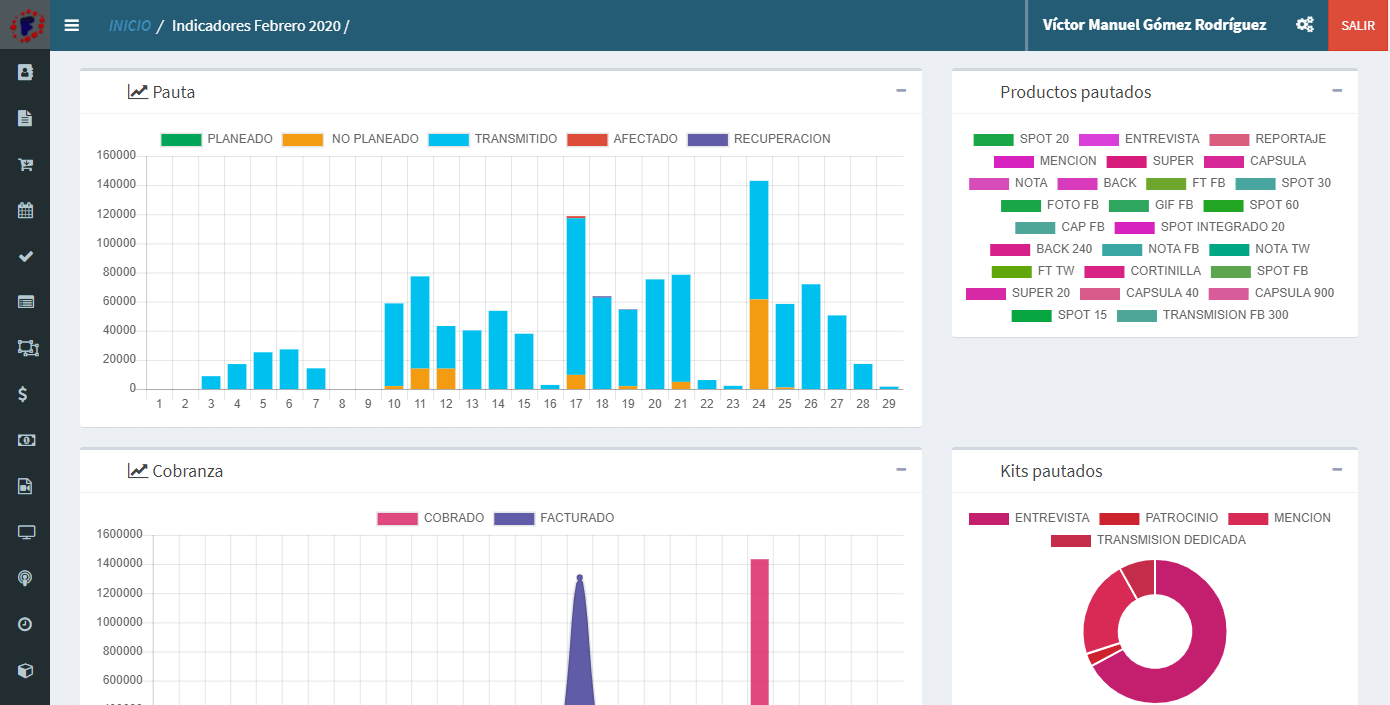Screen dimensions: 1390x705
Task: Open the checkmark sidebar icon
Action: click(x=25, y=256)
